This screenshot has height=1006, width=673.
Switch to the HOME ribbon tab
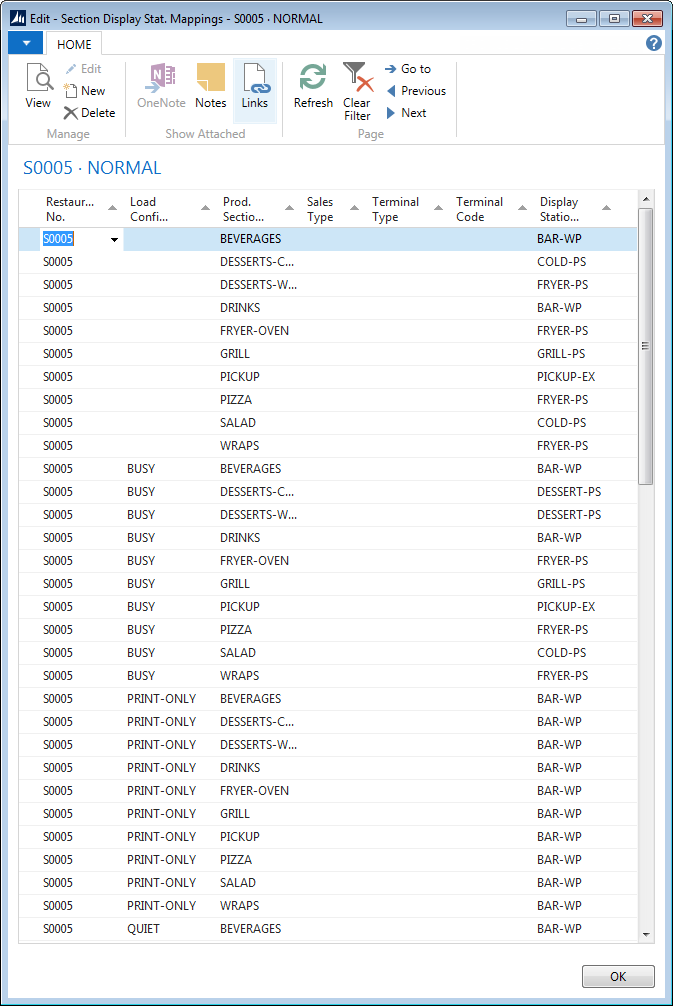(x=74, y=44)
